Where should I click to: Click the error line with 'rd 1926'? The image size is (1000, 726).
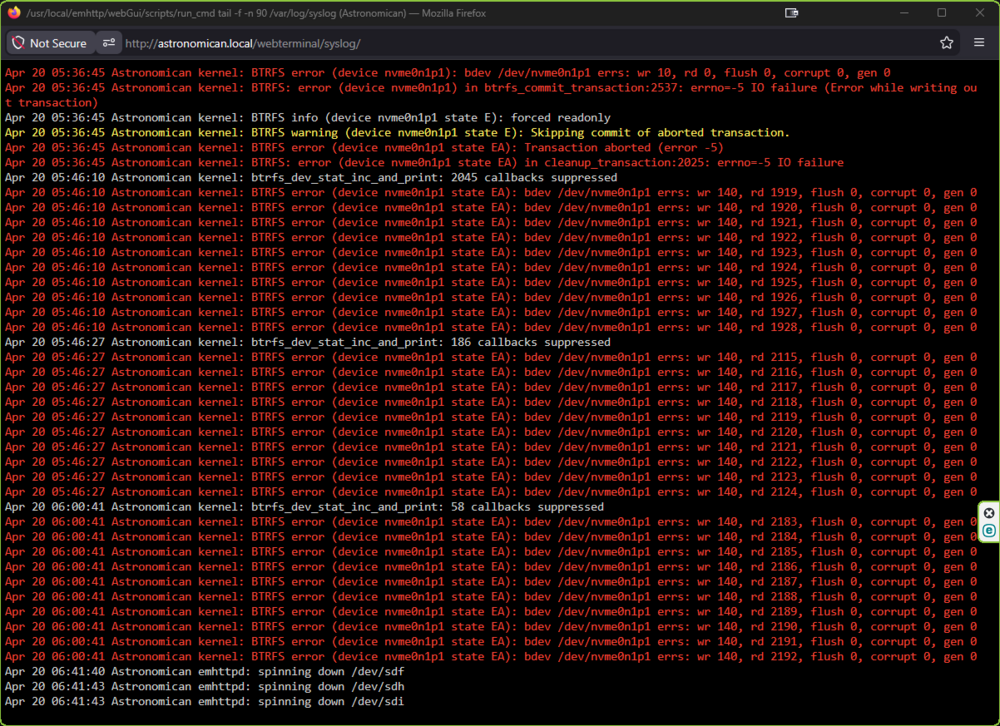tap(491, 297)
